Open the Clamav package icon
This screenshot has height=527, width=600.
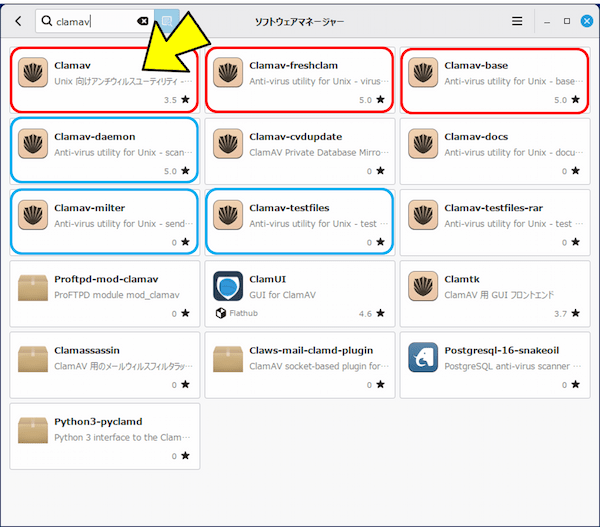[x=33, y=72]
